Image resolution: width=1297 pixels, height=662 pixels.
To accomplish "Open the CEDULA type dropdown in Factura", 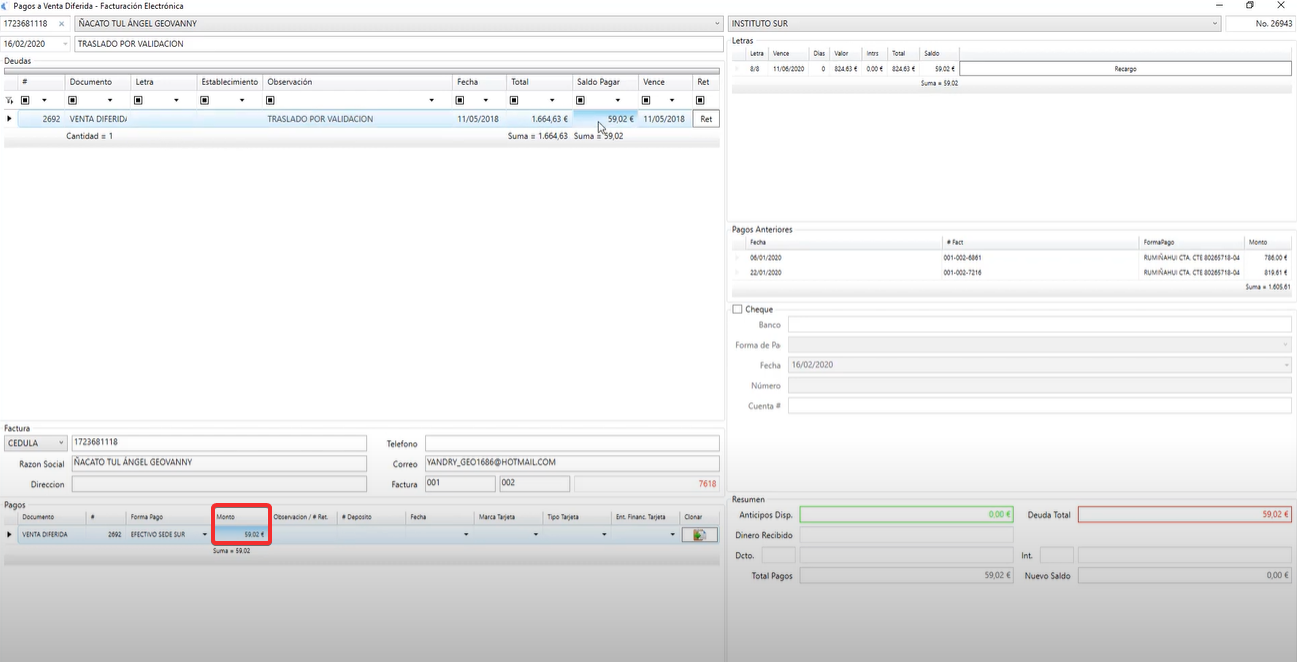I will coord(61,443).
